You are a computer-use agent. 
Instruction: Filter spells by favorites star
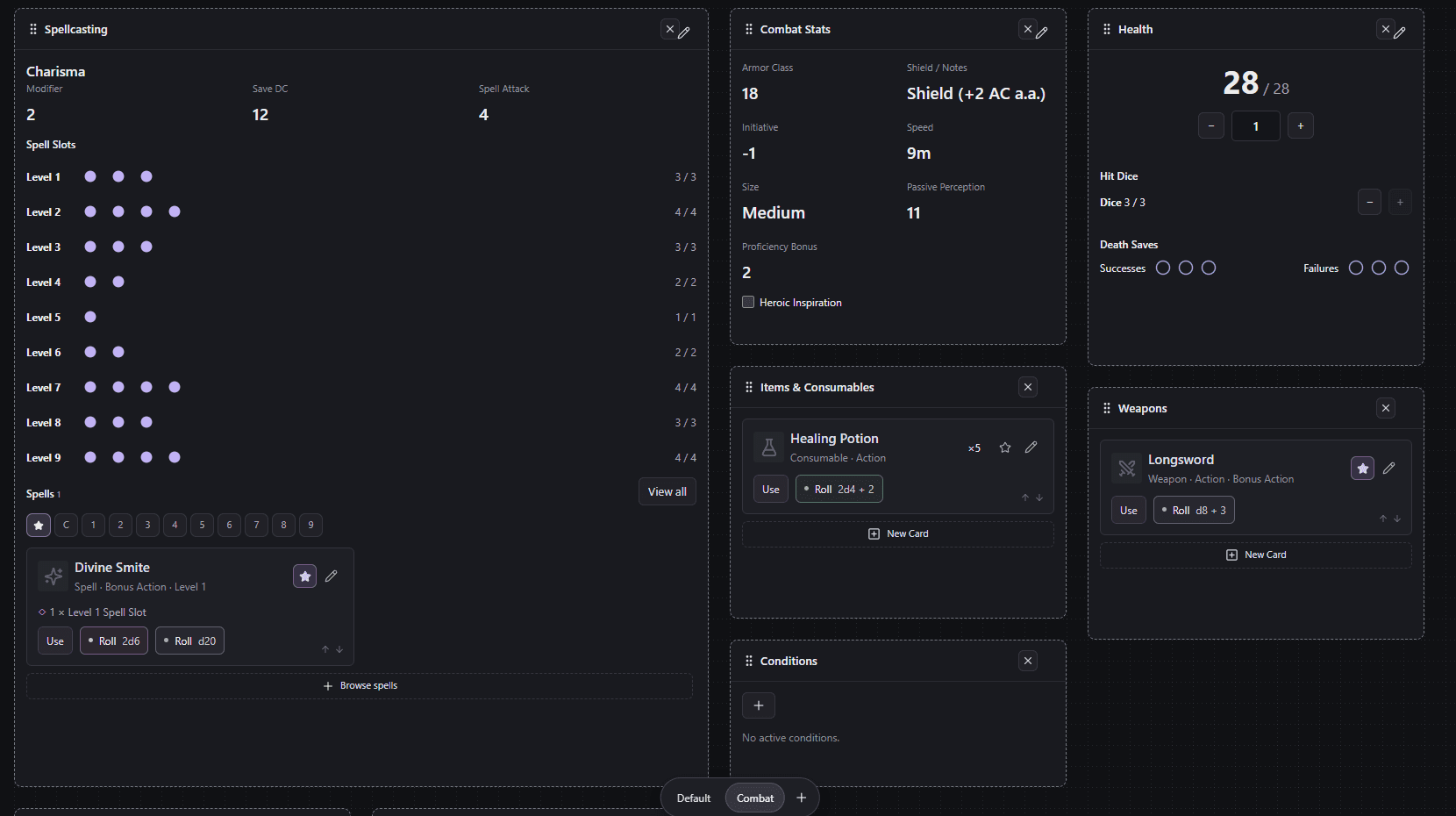coord(39,525)
